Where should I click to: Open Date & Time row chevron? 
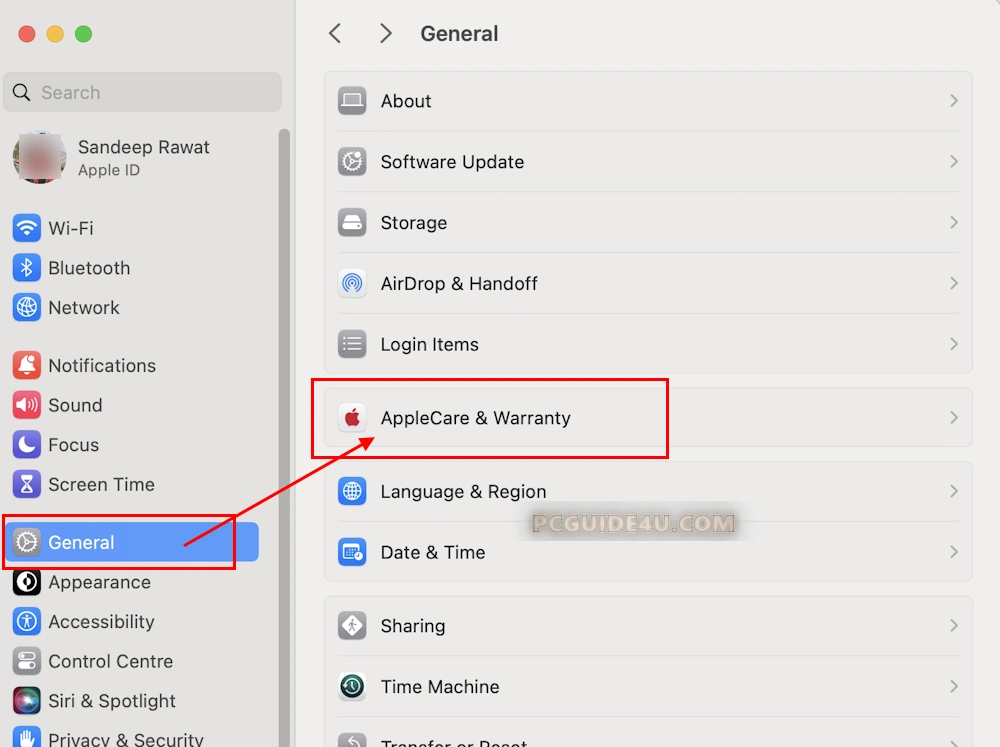[x=953, y=552]
